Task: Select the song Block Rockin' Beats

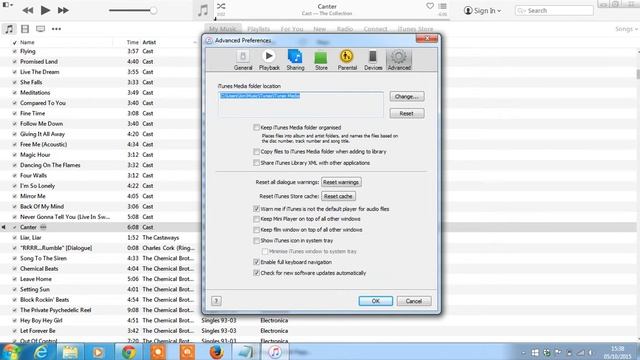Action: click(x=44, y=300)
